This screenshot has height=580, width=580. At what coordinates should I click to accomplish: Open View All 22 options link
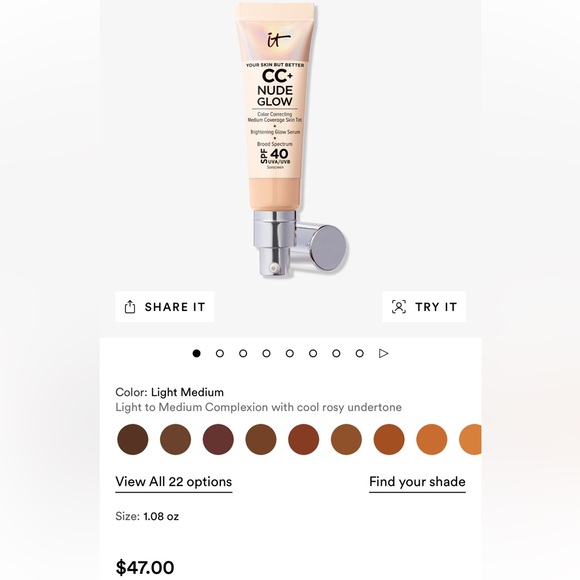point(173,482)
